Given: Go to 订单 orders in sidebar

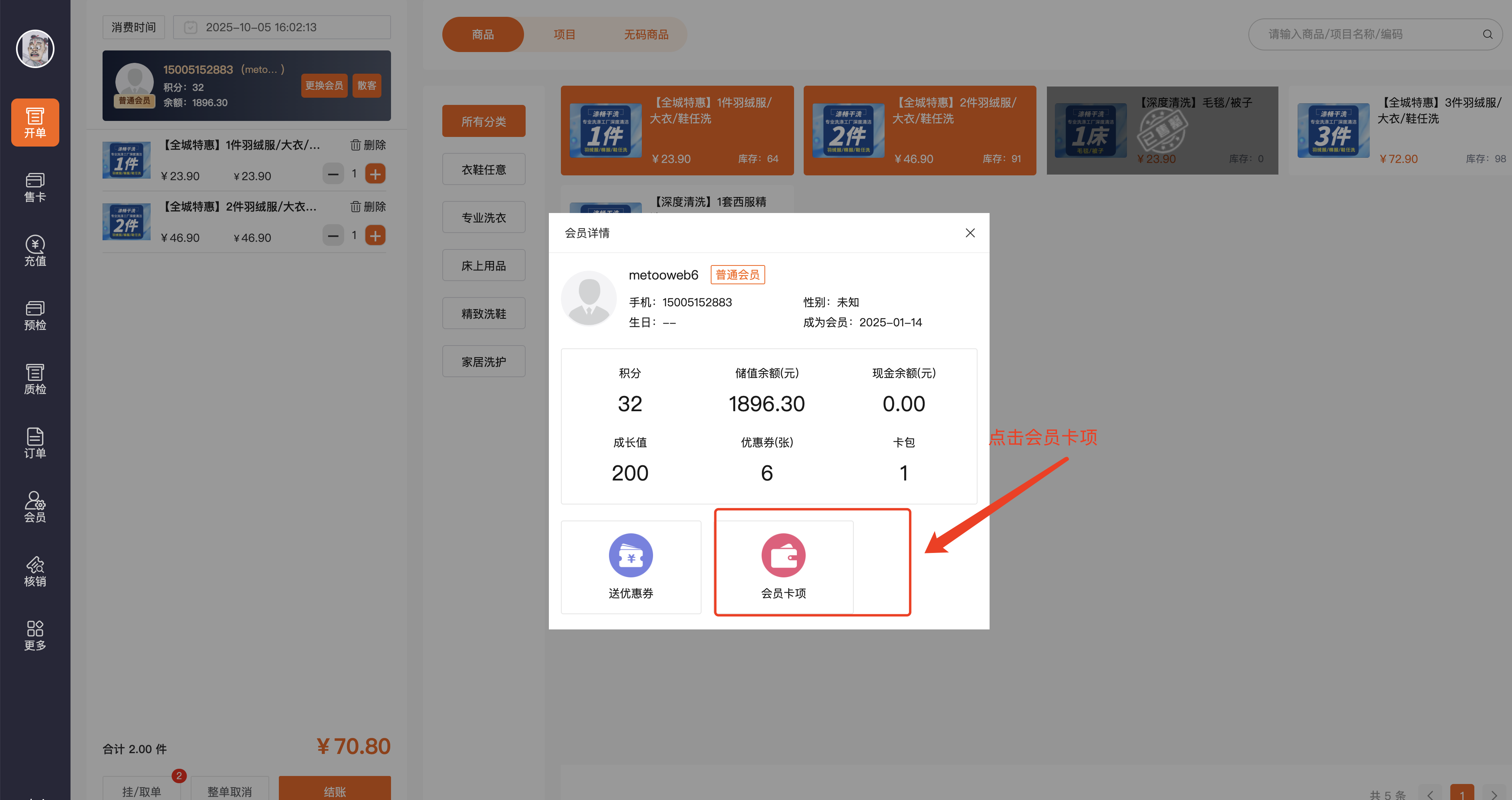Looking at the screenshot, I should point(34,443).
